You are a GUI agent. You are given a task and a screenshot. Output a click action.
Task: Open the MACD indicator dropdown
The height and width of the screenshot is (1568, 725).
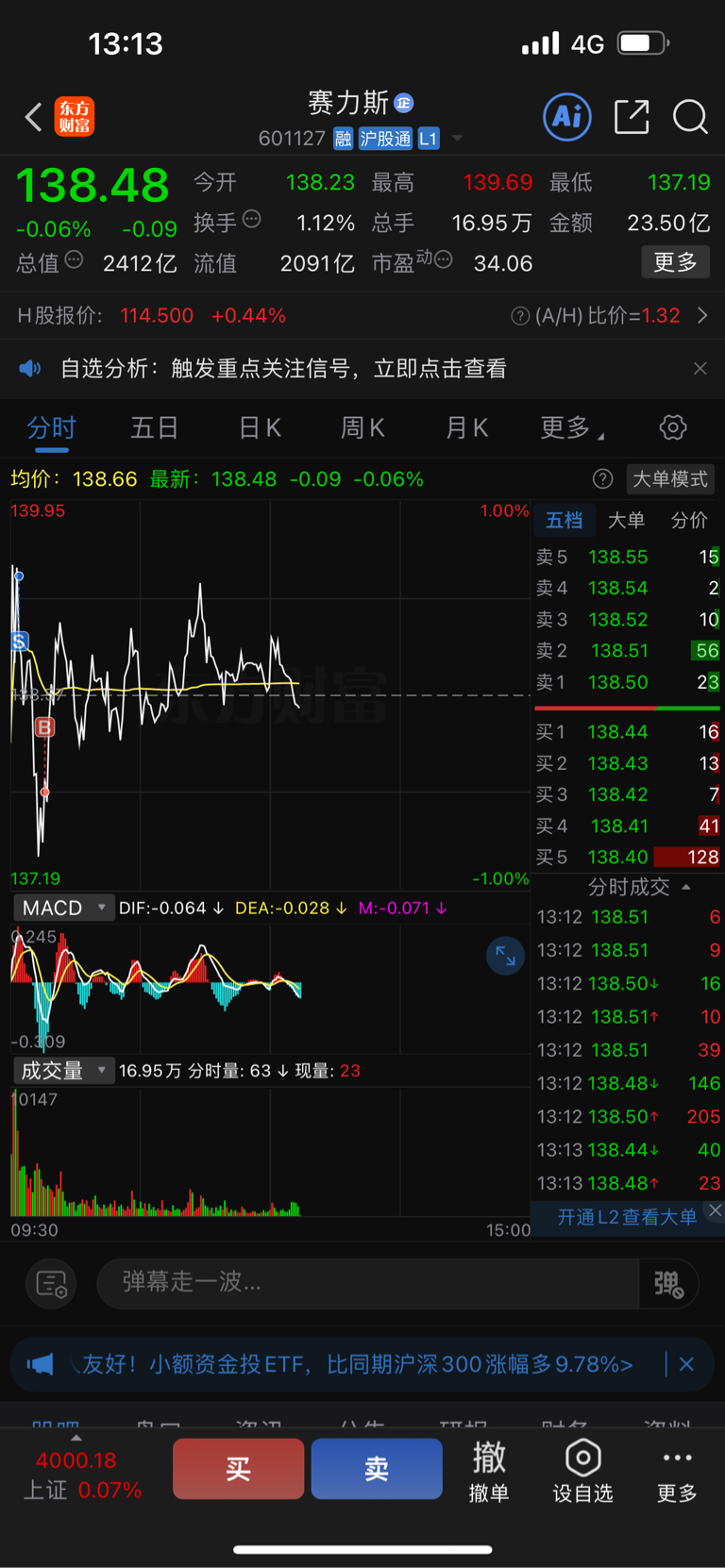point(63,909)
